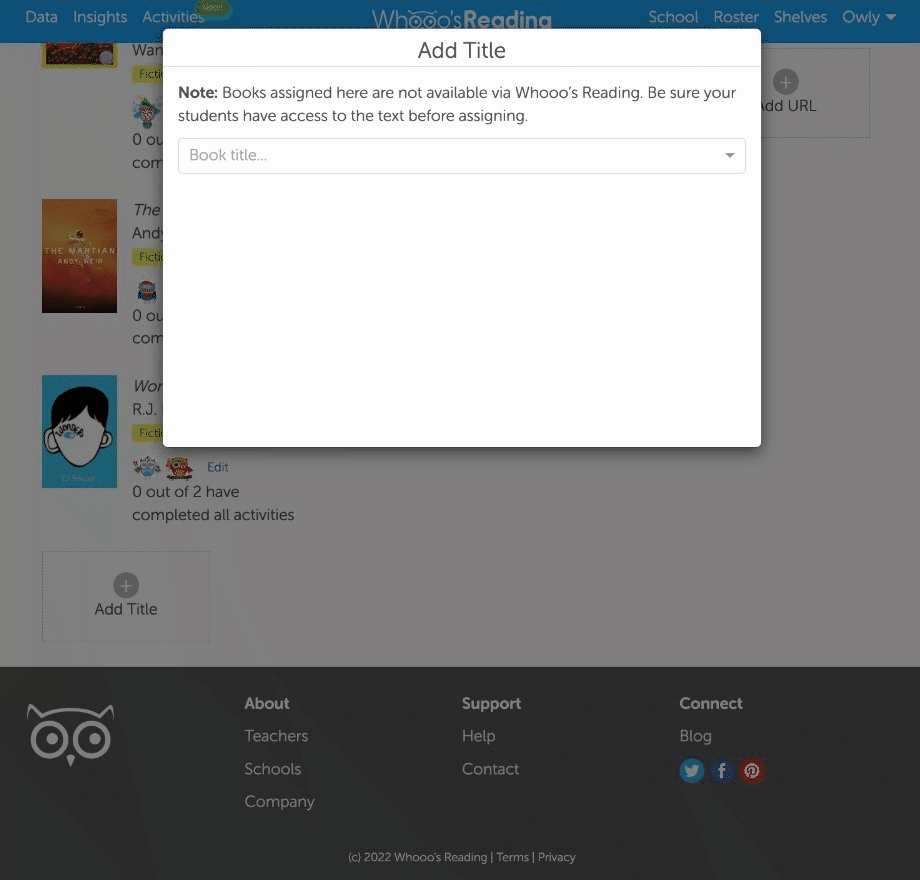Open the Wonder book cover

[x=79, y=431]
